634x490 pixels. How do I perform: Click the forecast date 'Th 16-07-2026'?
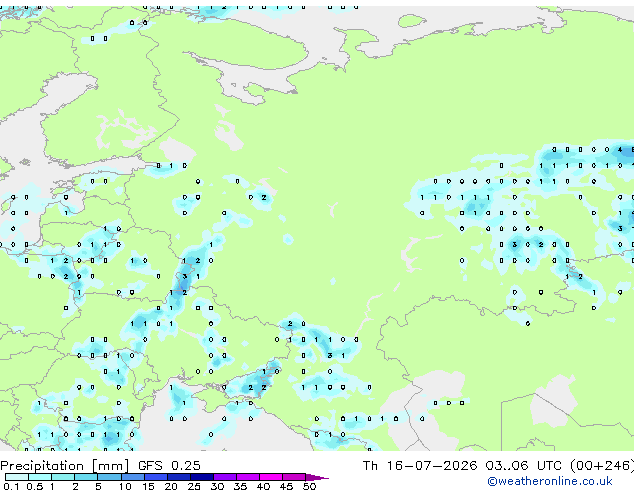pos(420,466)
